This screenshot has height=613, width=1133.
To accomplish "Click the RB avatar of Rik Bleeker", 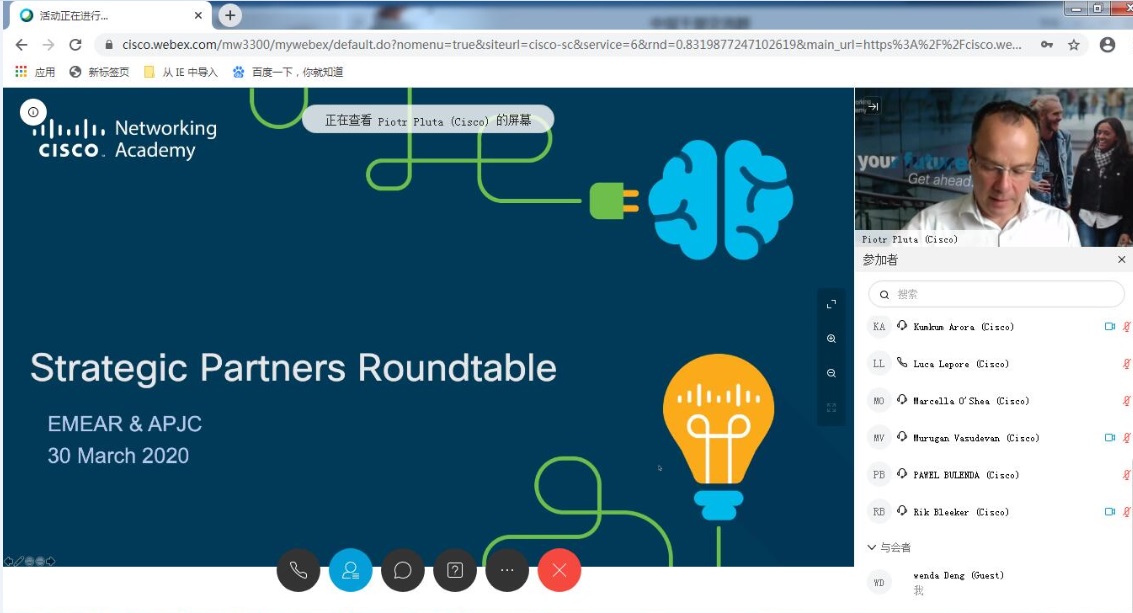I will (x=879, y=512).
